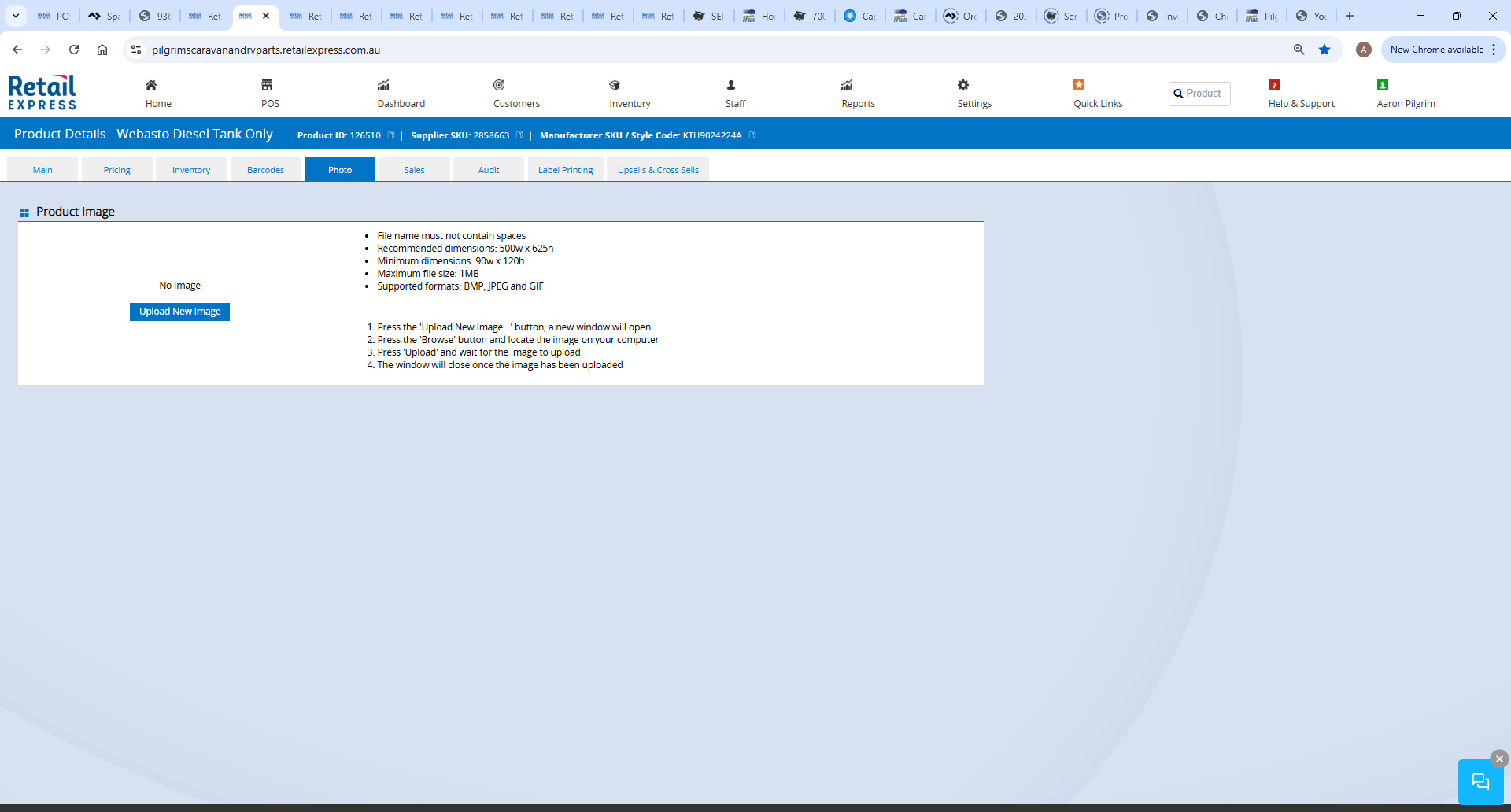Image resolution: width=1511 pixels, height=812 pixels.
Task: View site information icon in address bar
Action: [136, 50]
